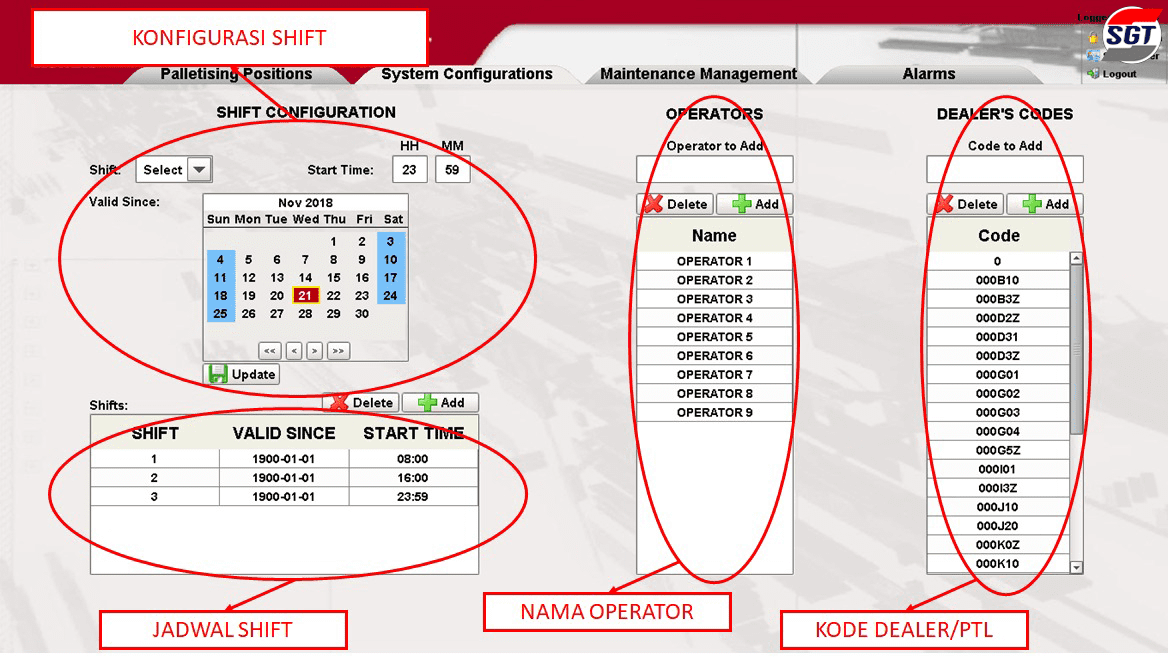Click the MM start time field

(x=452, y=170)
